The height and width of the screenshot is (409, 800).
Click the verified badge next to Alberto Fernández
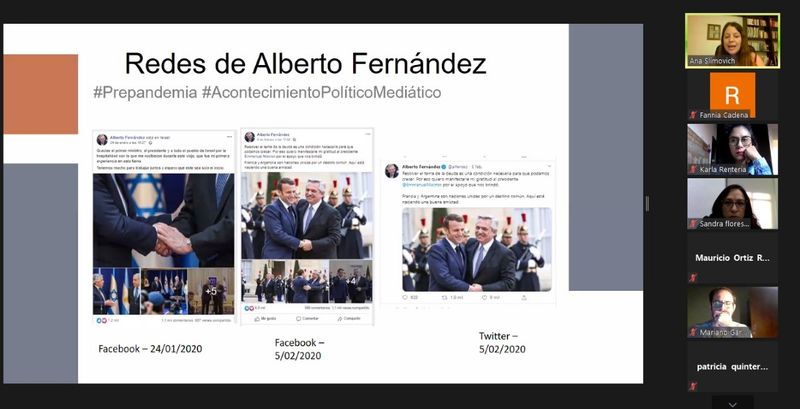pos(444,167)
